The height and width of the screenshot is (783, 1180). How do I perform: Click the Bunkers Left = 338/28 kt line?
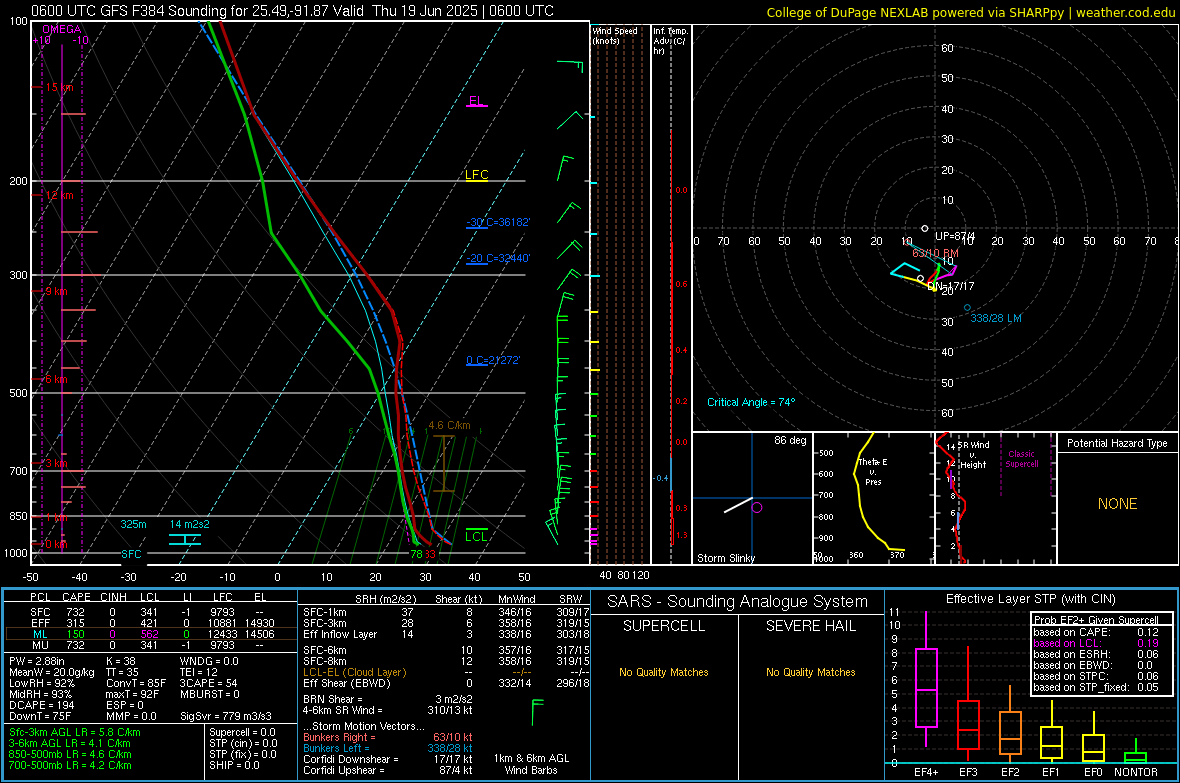(388, 748)
